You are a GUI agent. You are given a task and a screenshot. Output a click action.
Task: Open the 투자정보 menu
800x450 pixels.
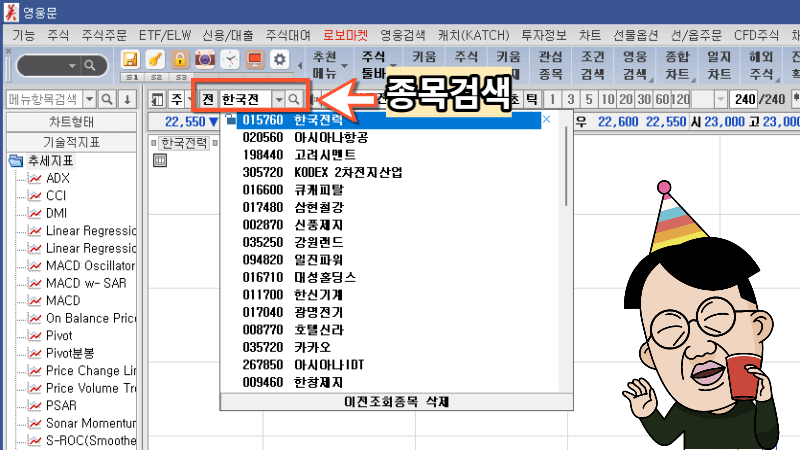[544, 35]
